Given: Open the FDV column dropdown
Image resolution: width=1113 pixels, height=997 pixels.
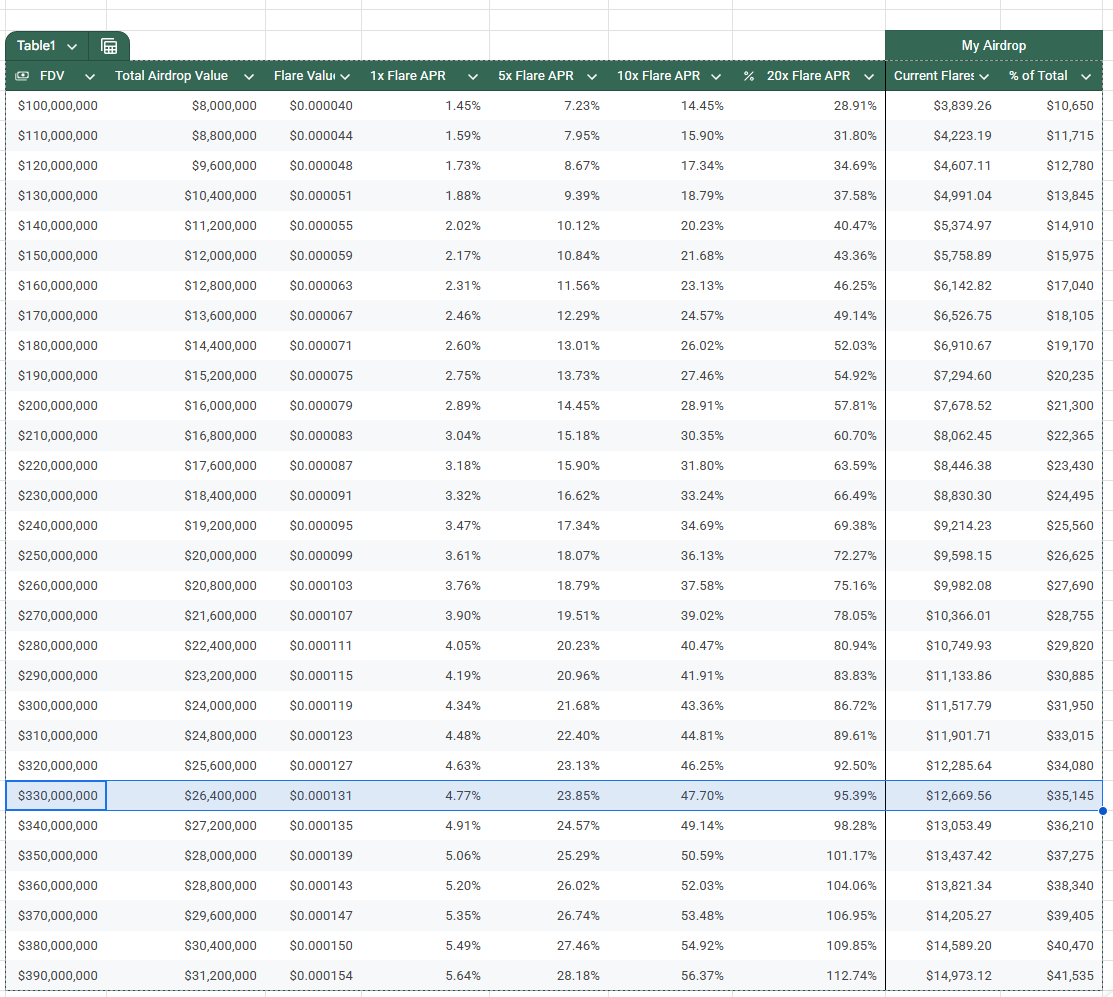Looking at the screenshot, I should pos(89,76).
